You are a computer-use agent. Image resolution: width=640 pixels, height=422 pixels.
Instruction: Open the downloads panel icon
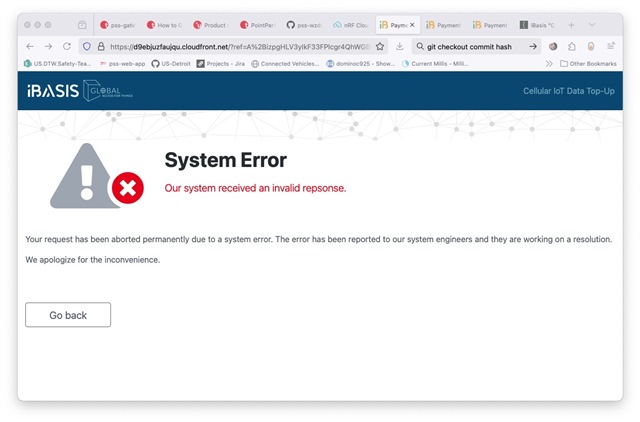pos(400,47)
